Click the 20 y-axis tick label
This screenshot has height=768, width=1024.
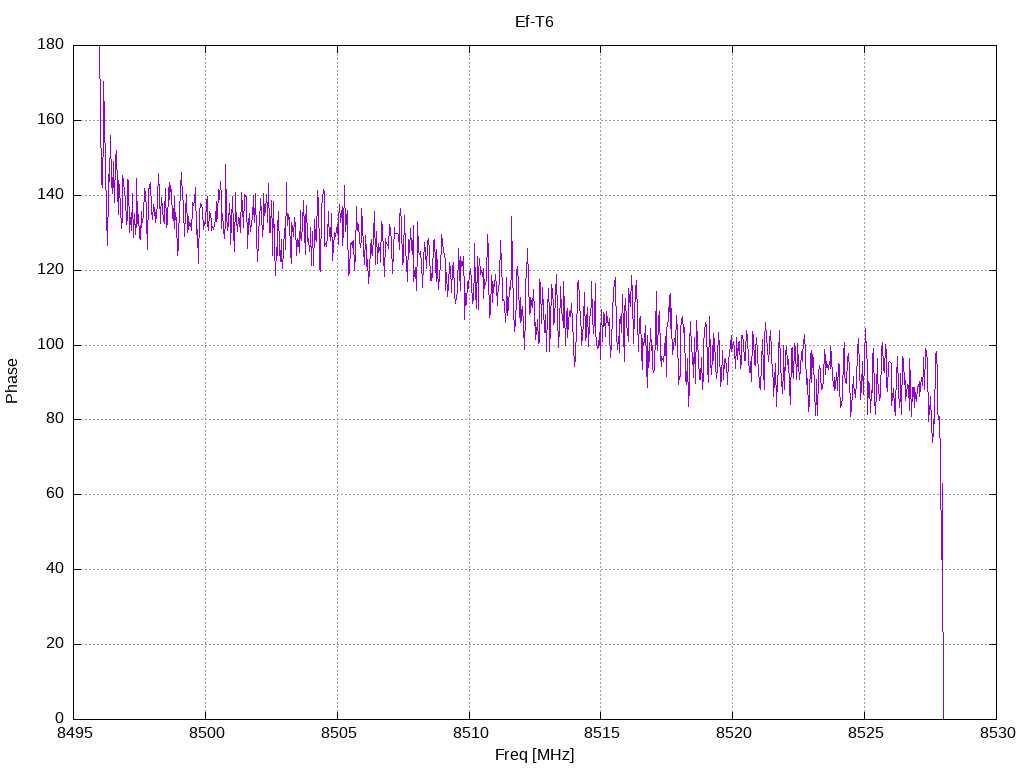pos(55,643)
